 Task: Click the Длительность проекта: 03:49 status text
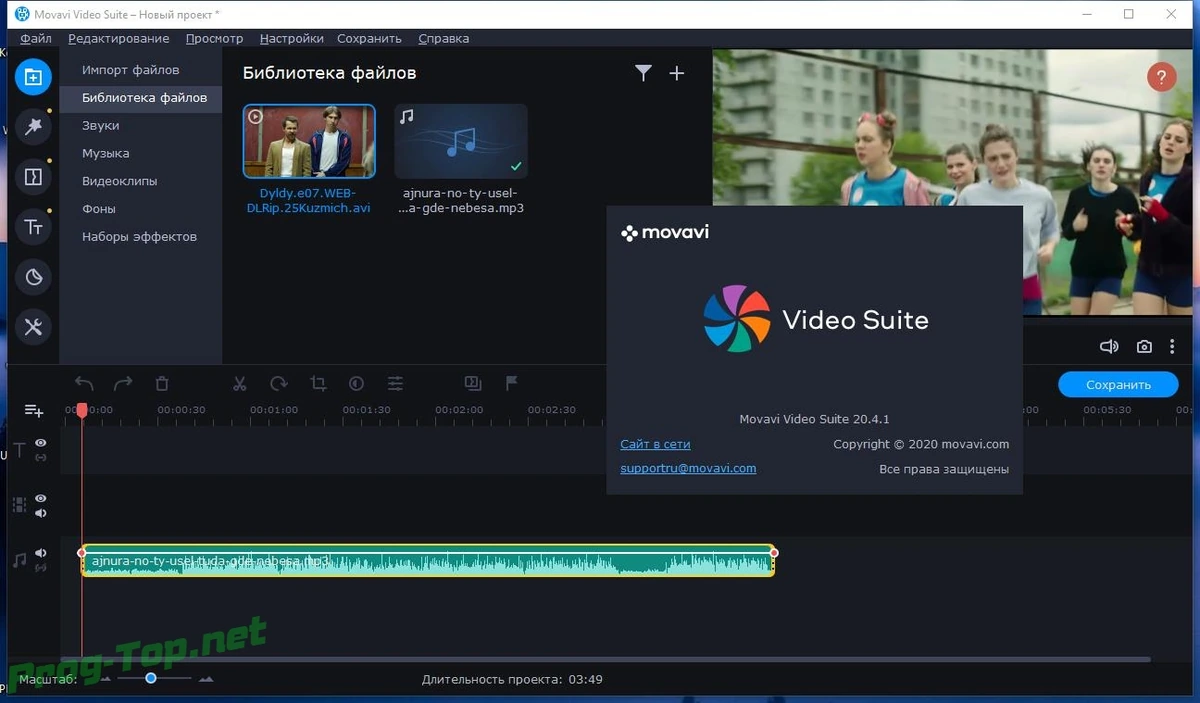(512, 680)
